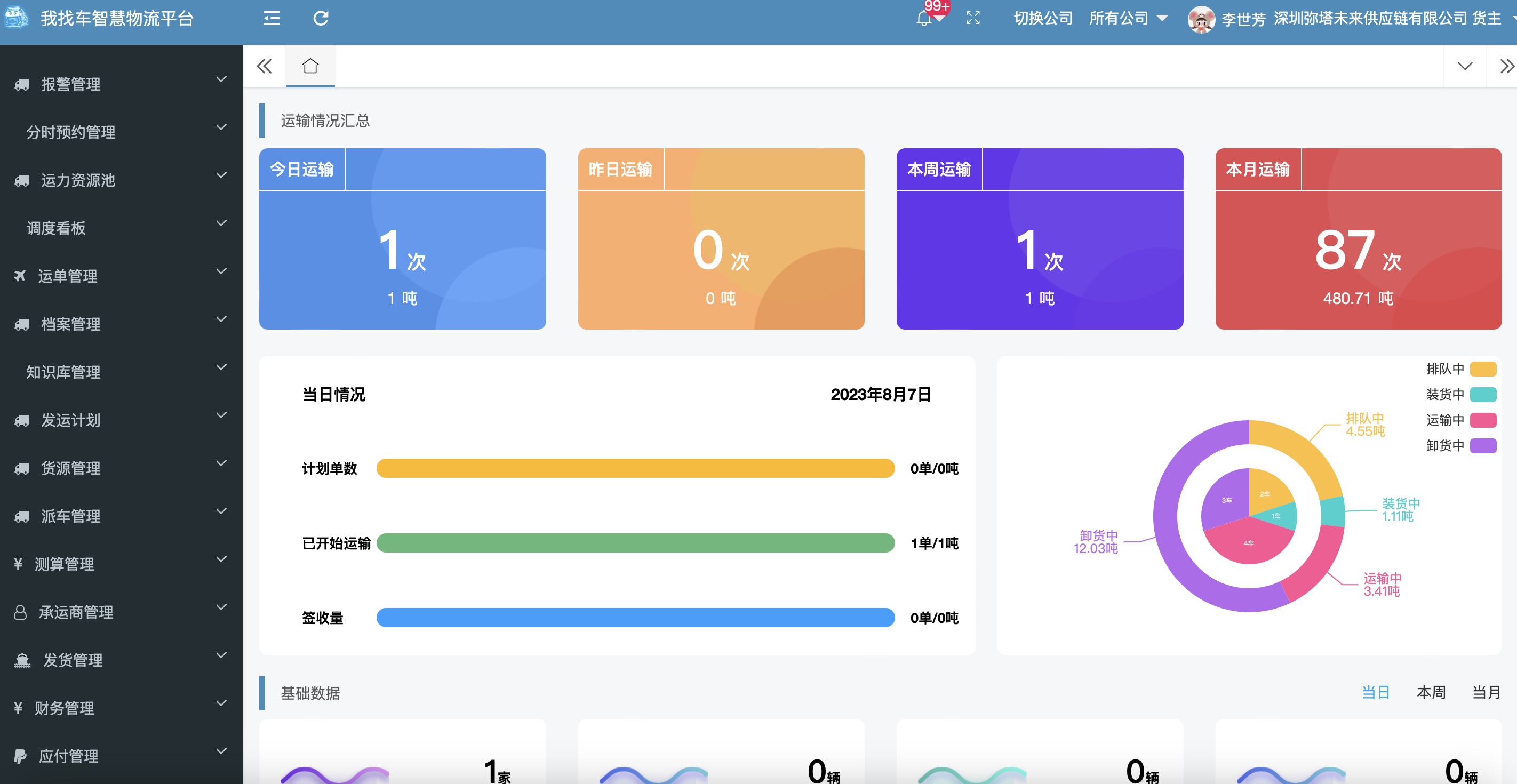
Task: Click the 已开始运输 green progress bar
Action: pos(635,543)
